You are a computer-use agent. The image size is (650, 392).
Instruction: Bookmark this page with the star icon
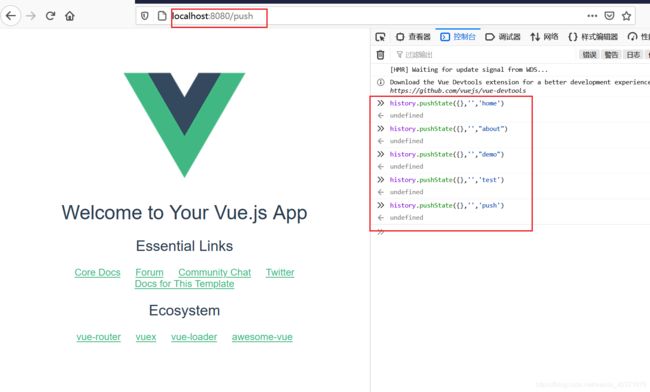[626, 16]
